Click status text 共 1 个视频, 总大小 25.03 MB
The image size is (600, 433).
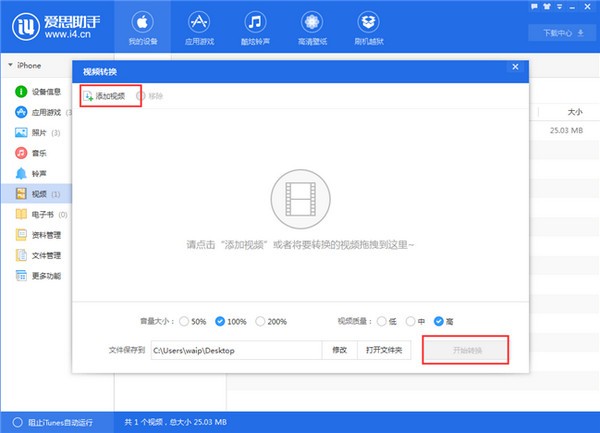point(176,422)
